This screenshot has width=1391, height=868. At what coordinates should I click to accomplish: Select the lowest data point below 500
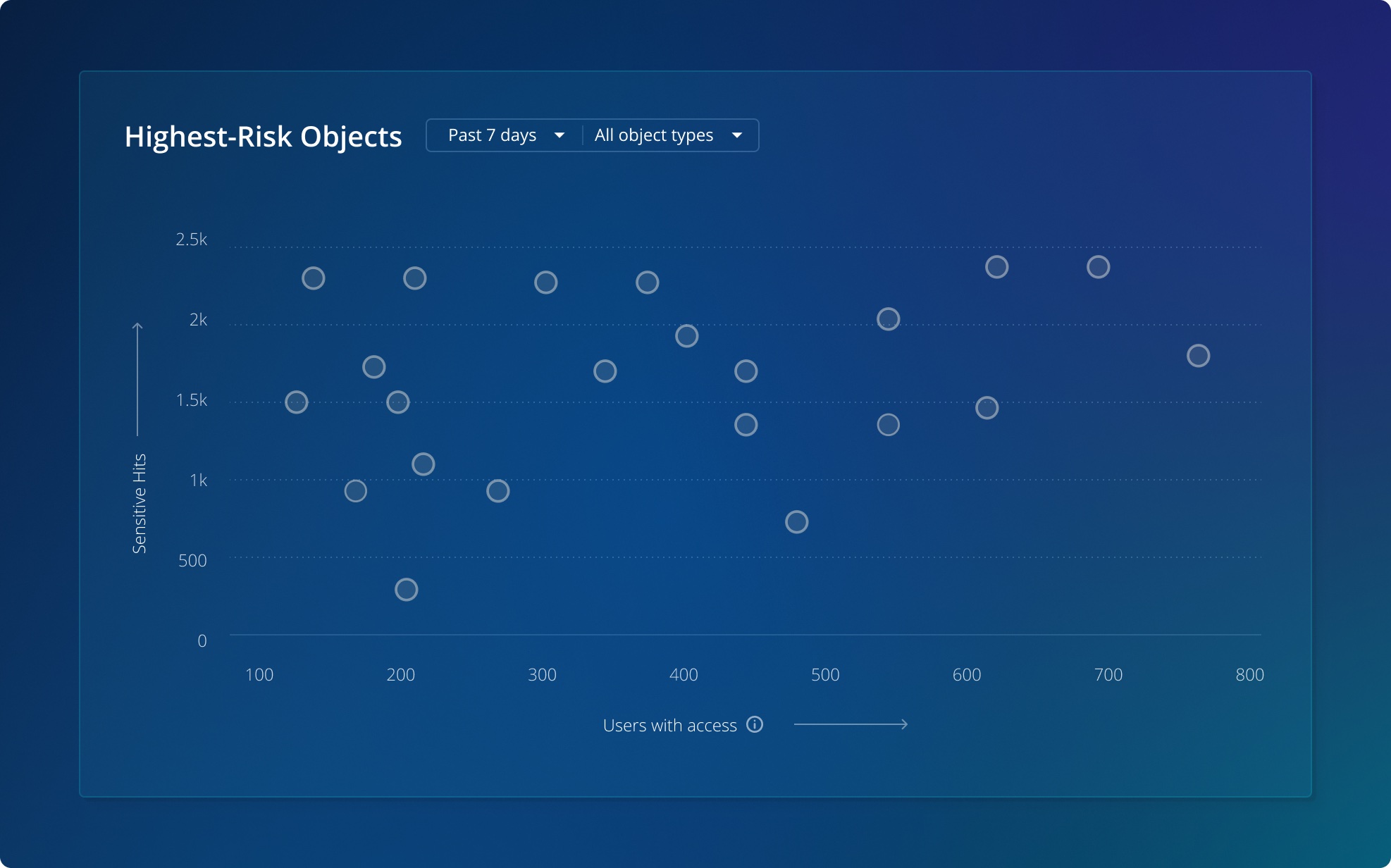tap(407, 590)
